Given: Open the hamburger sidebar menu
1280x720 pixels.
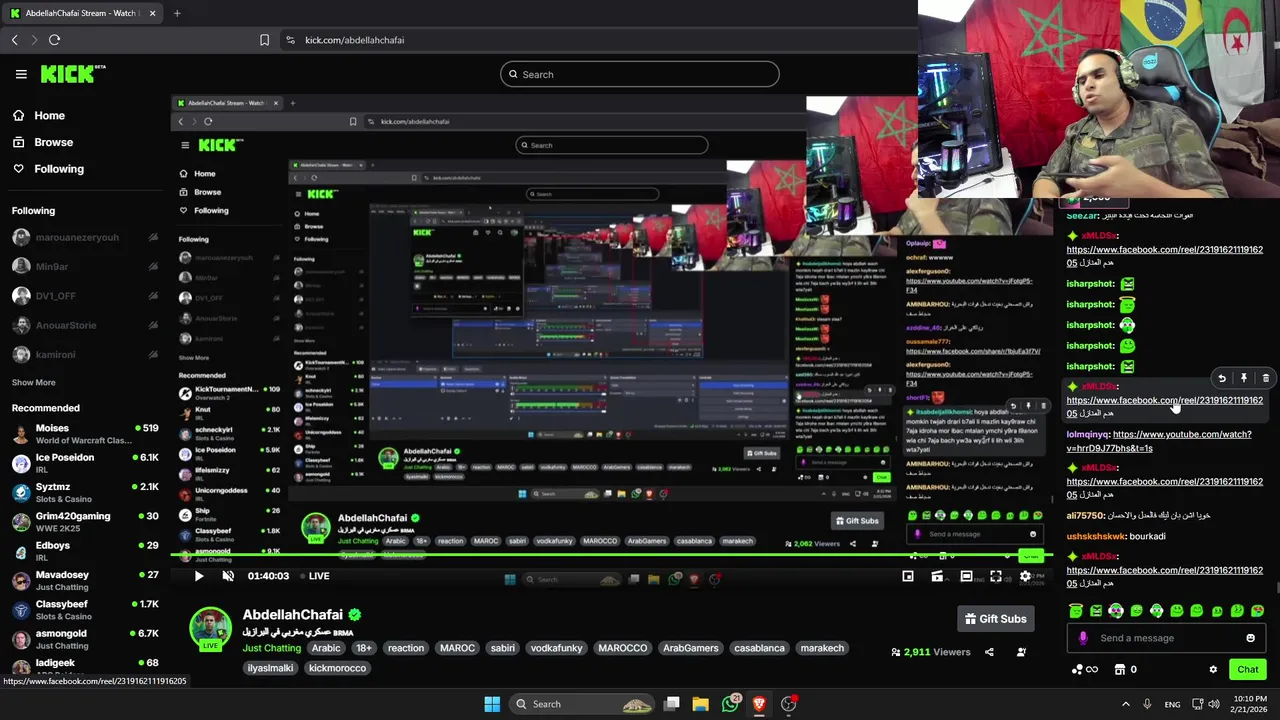Looking at the screenshot, I should [21, 74].
